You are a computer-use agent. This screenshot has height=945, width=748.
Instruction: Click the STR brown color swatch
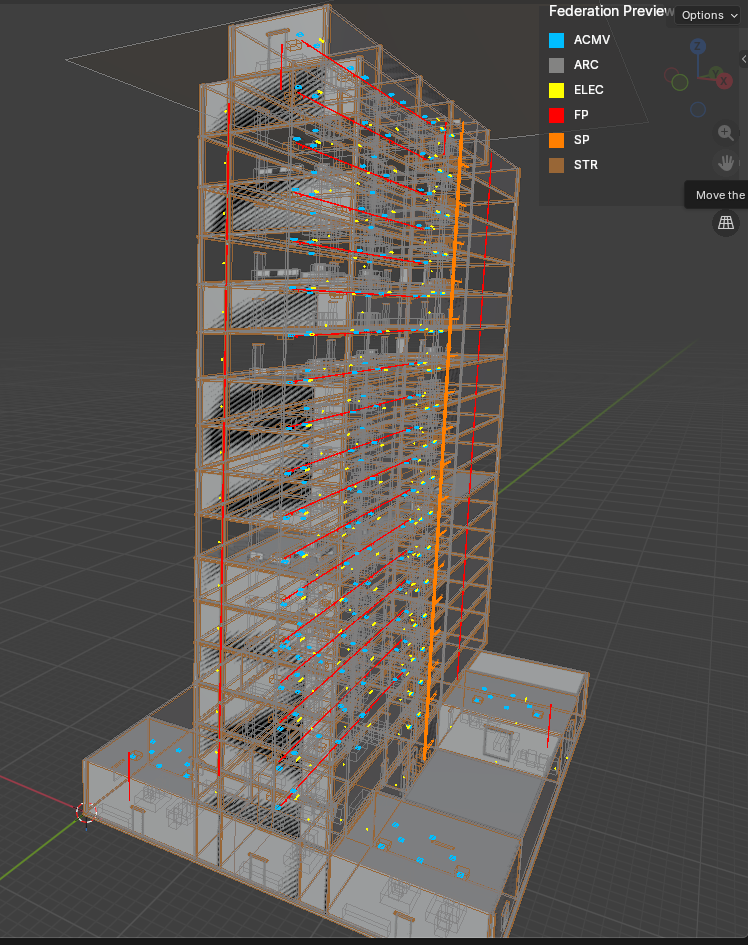556,165
